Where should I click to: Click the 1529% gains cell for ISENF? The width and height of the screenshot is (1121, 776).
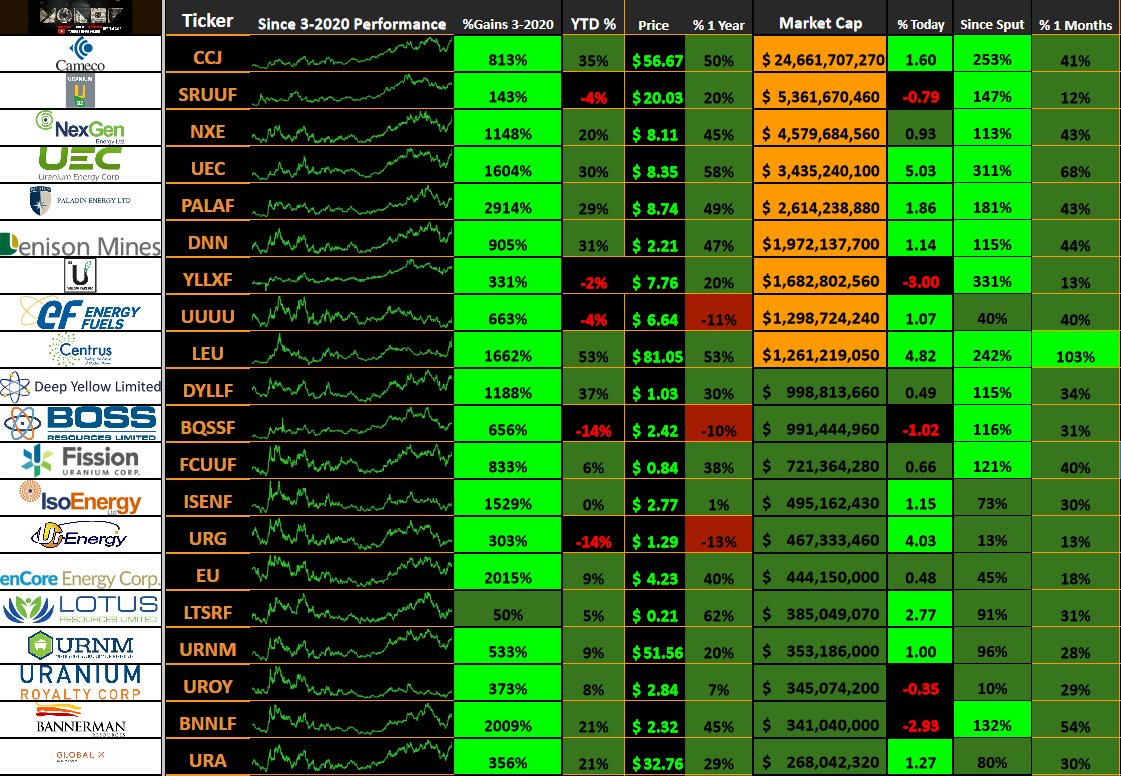pos(508,499)
